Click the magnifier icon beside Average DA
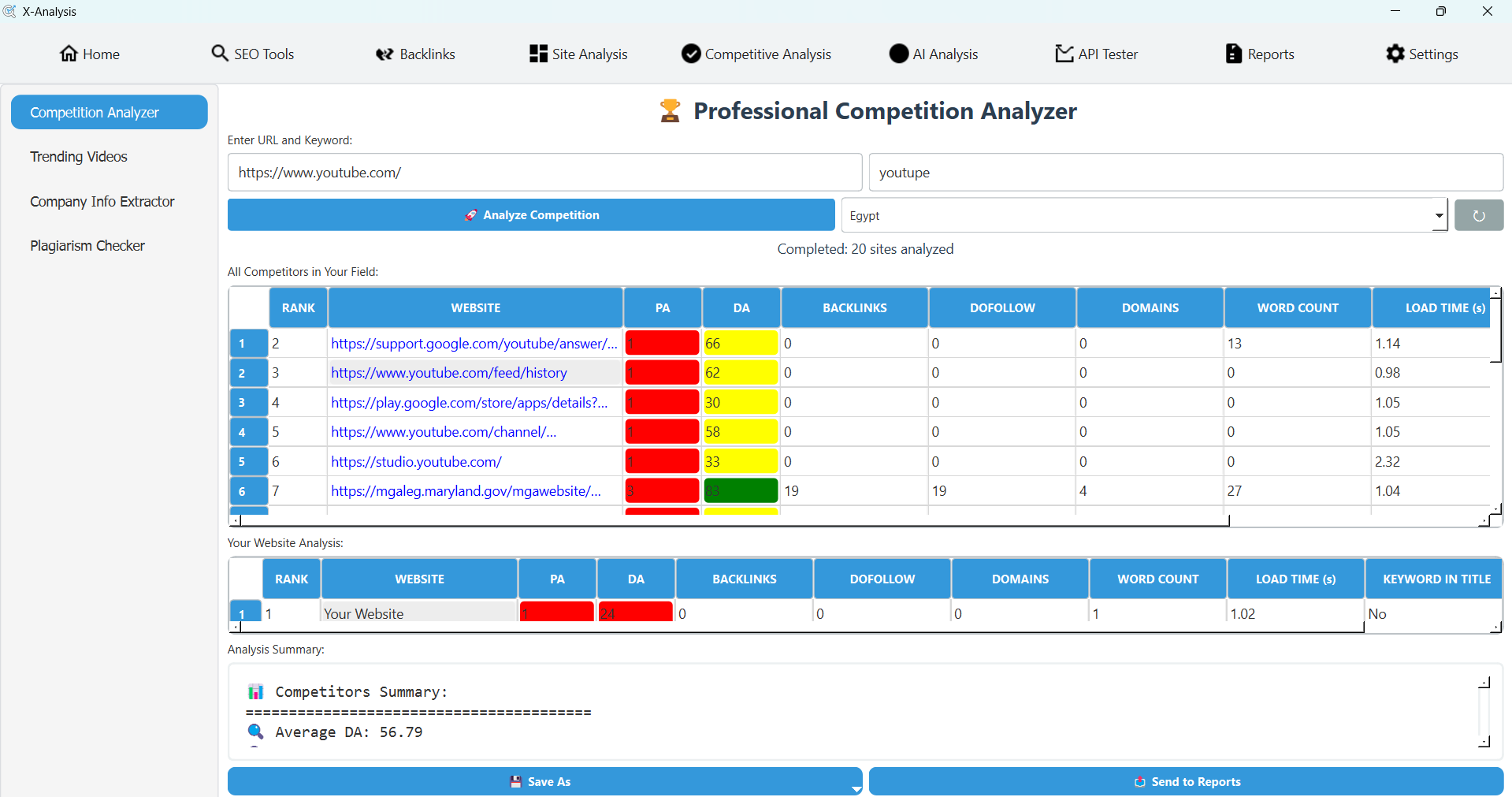1512x797 pixels. 255,732
